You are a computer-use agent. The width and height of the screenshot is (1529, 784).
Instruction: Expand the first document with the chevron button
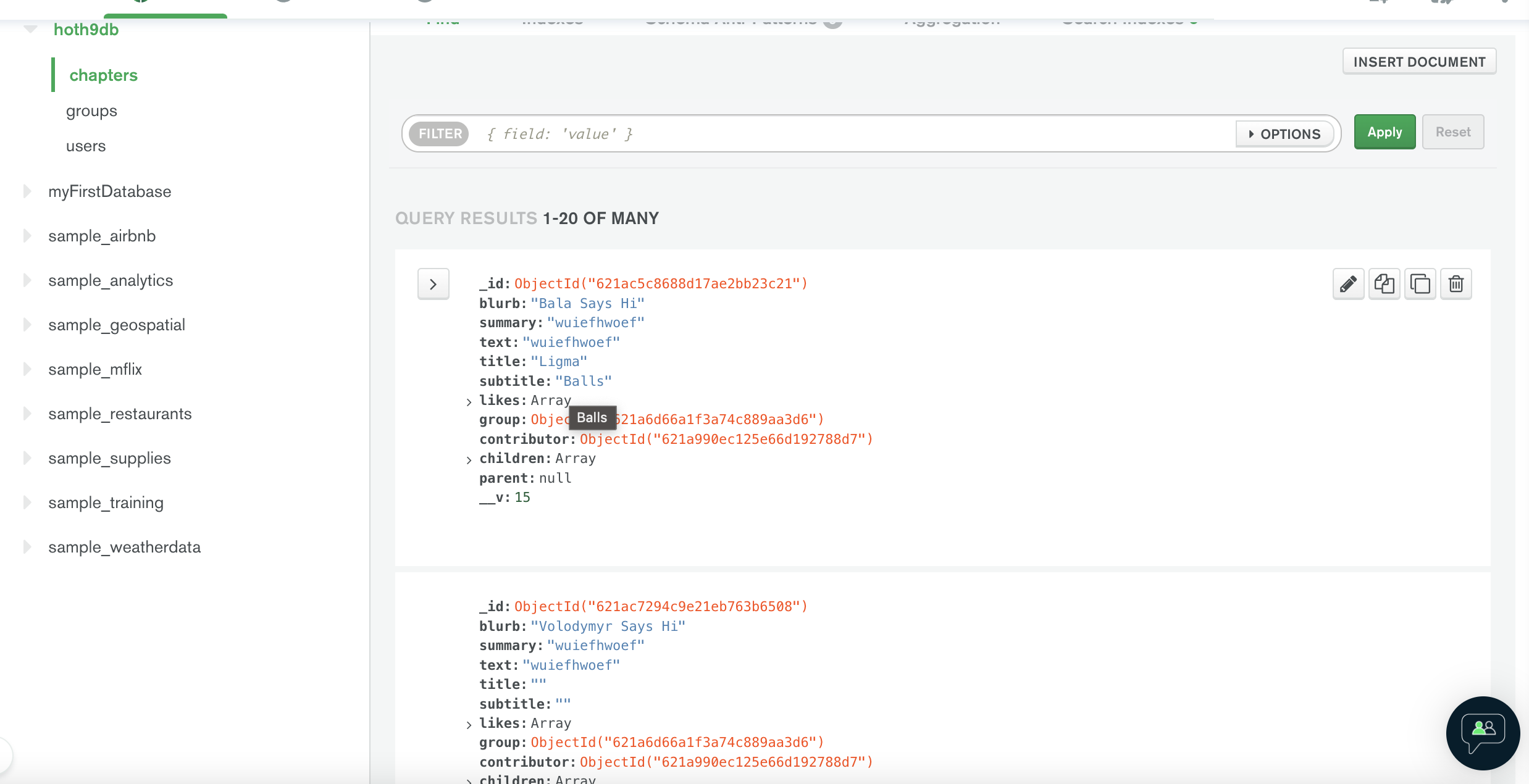[433, 284]
